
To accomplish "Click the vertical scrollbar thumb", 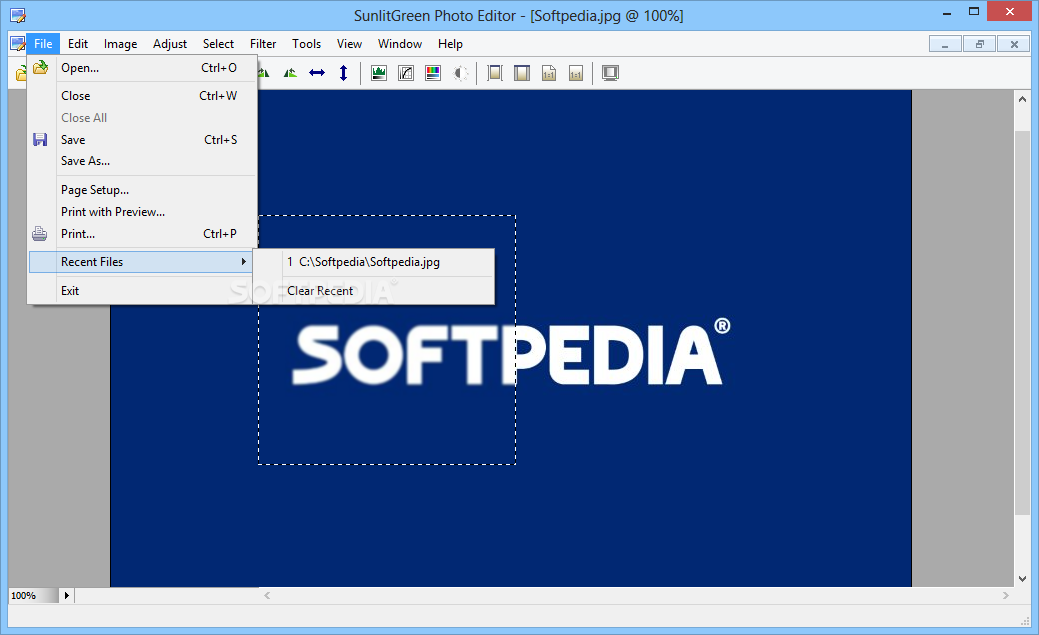I will [x=1022, y=323].
